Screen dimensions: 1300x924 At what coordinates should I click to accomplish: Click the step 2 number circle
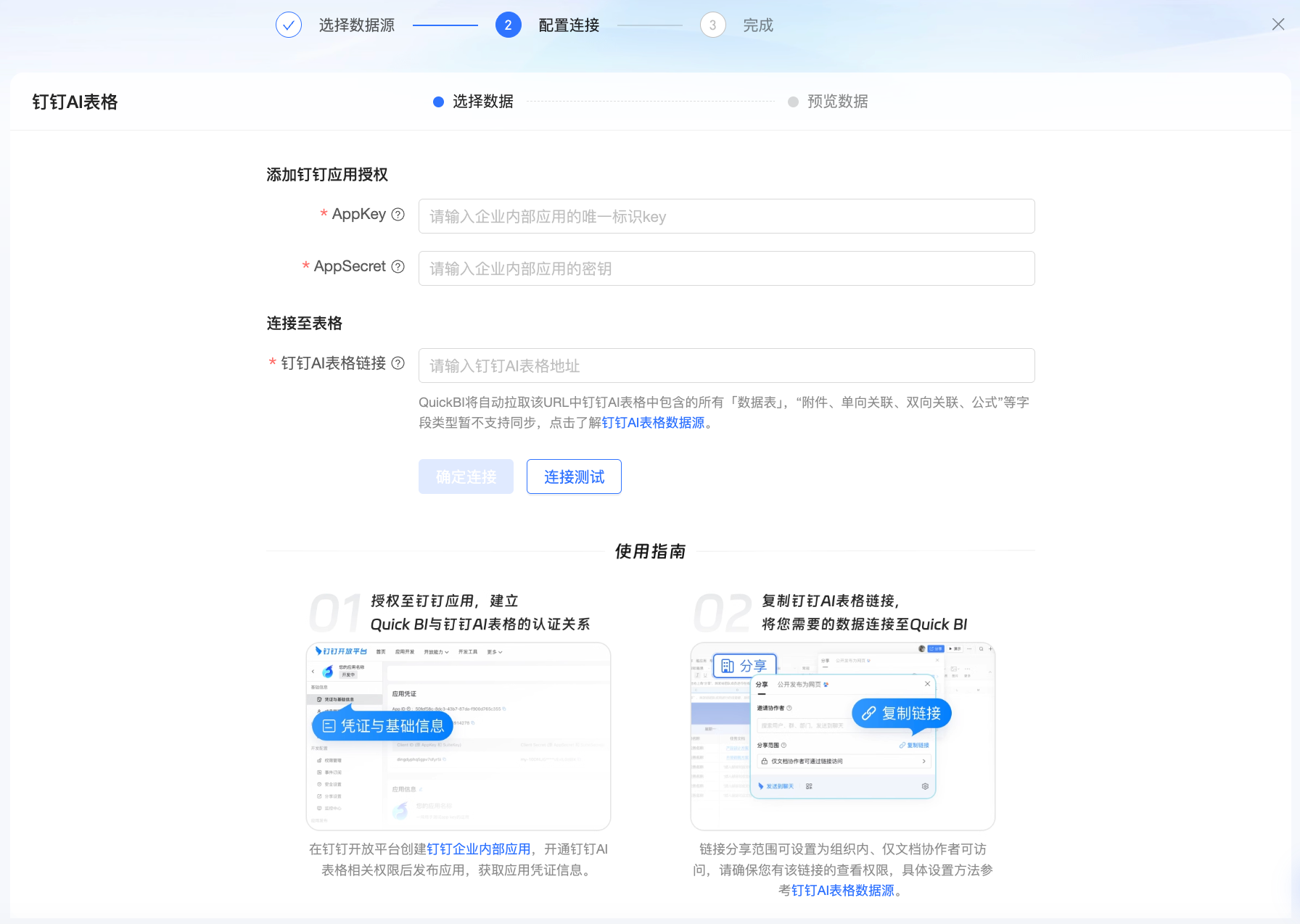[x=509, y=25]
